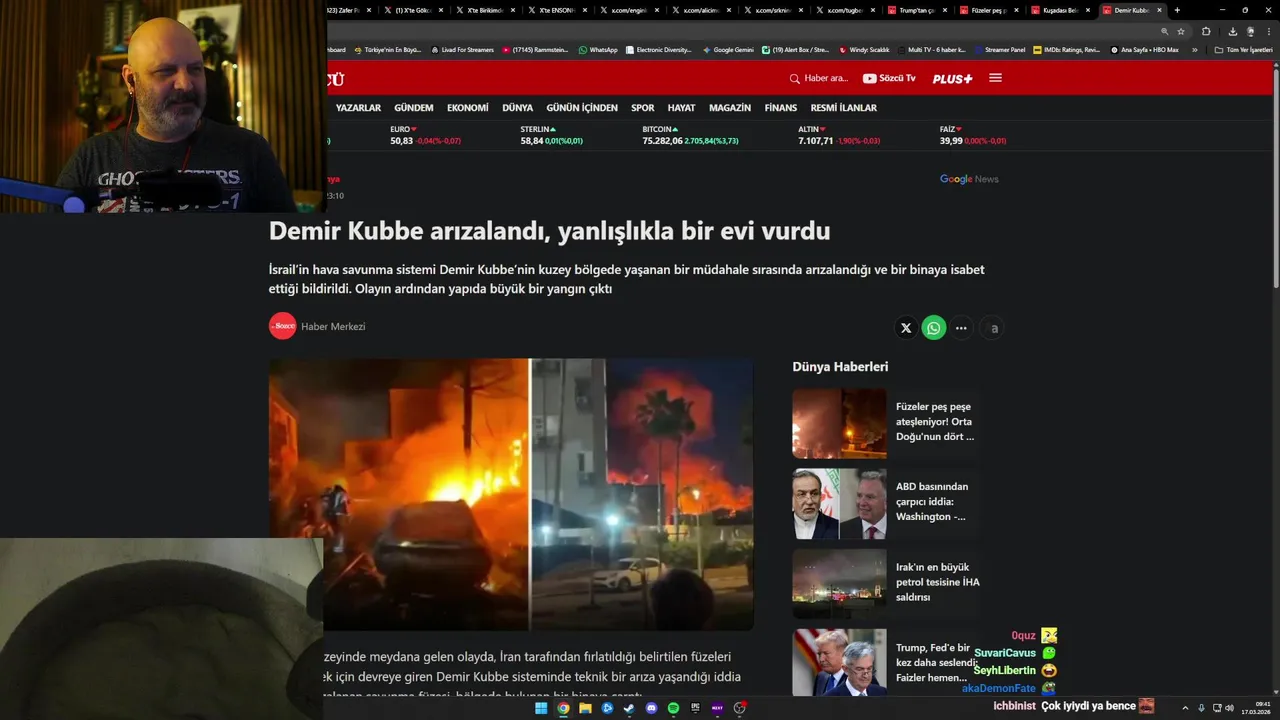Open DÜNYA section

517,108
